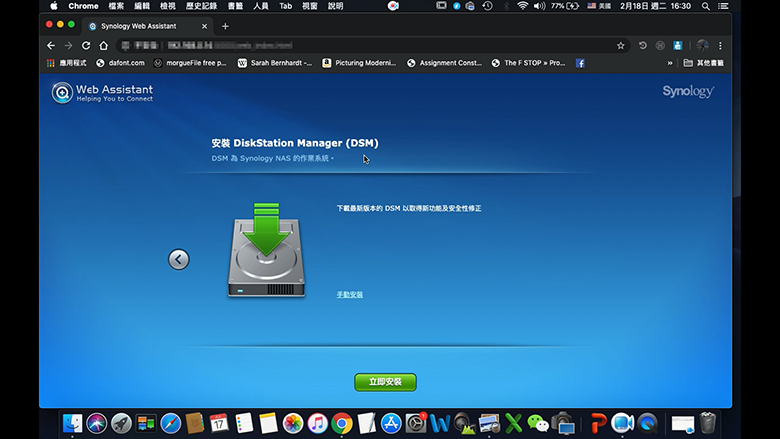Open Safari from the Dock
Viewport: 780px width, 439px height.
click(x=171, y=424)
